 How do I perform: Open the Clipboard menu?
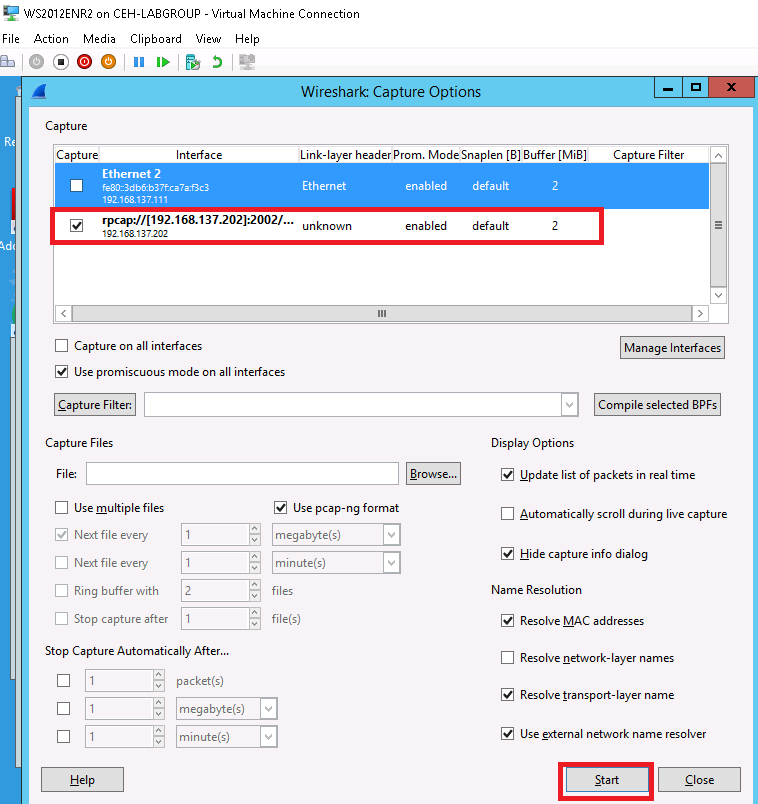(156, 39)
